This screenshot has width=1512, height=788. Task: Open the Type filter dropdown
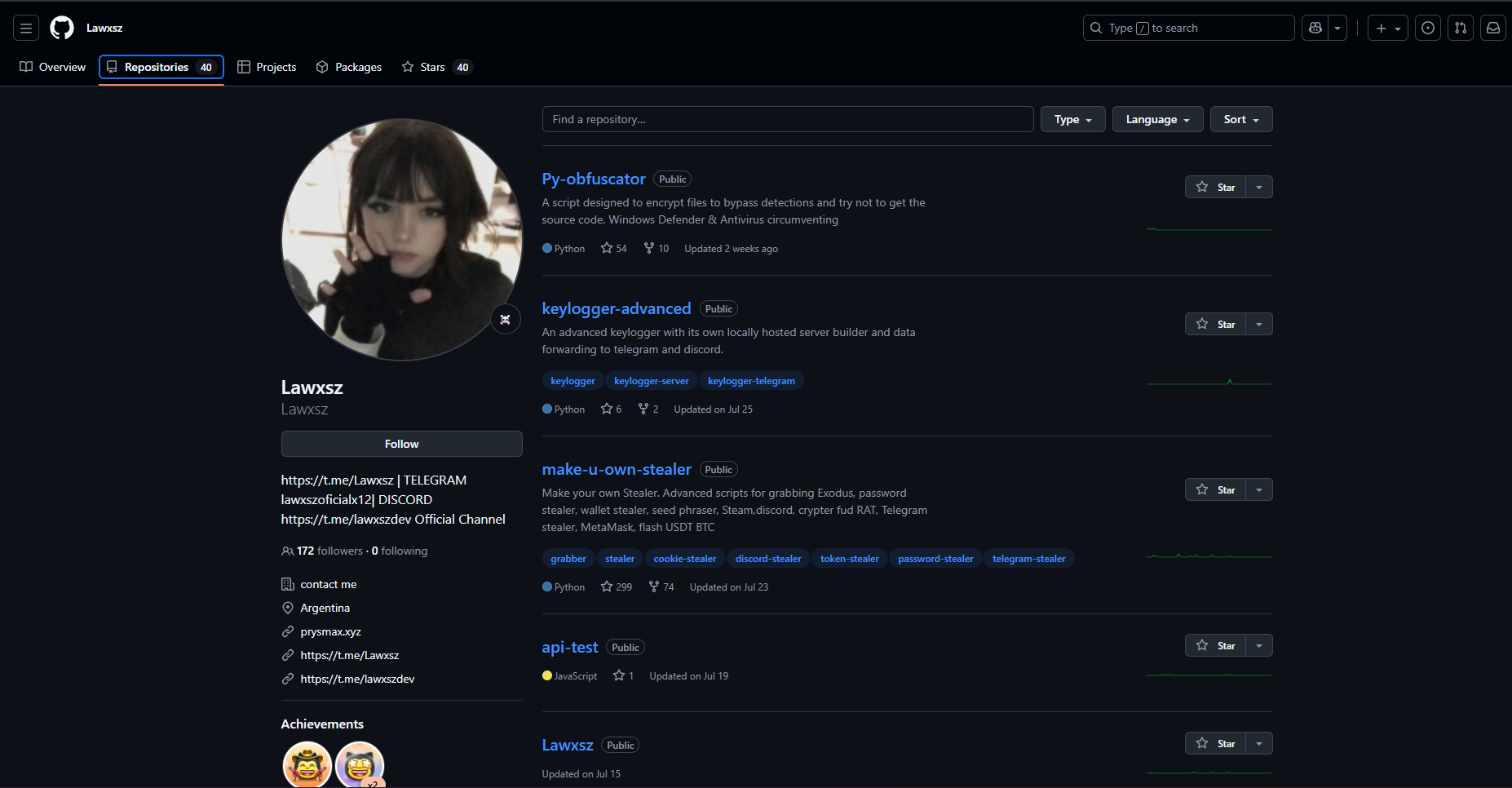pyautogui.click(x=1072, y=119)
